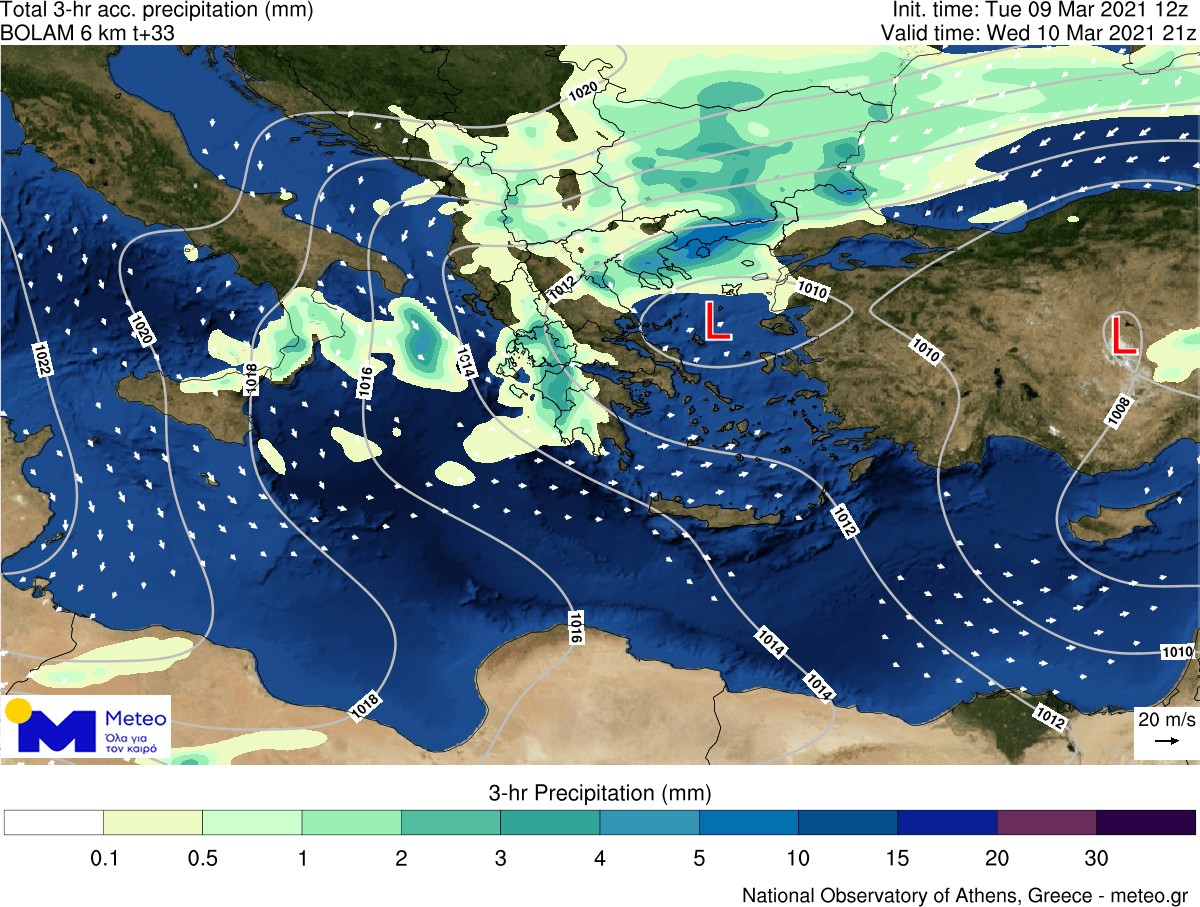The height and width of the screenshot is (907, 1200).
Task: Select the legend swatch between 15 and 20 mm
Action: 946,822
